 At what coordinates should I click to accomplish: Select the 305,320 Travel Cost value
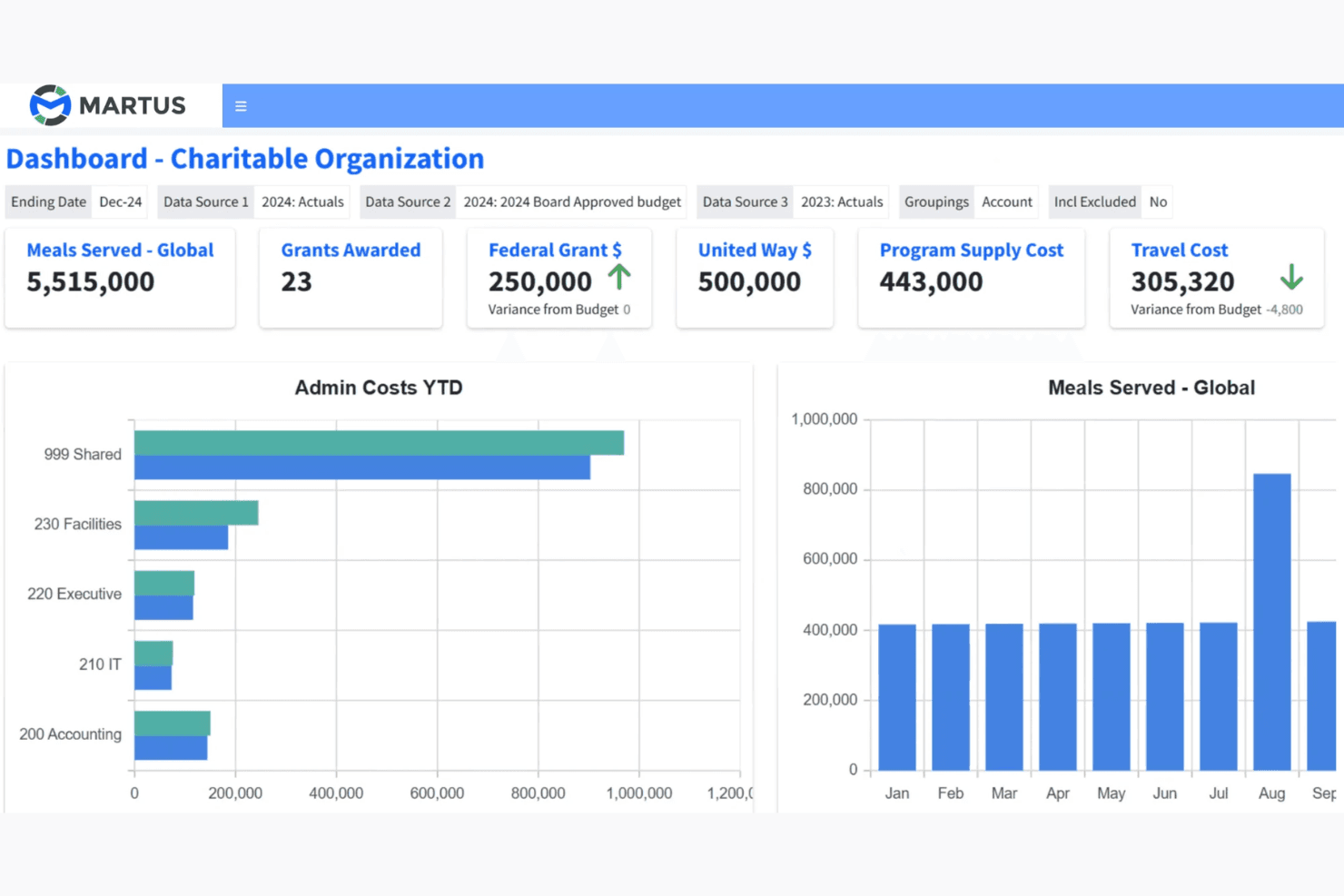[1182, 281]
